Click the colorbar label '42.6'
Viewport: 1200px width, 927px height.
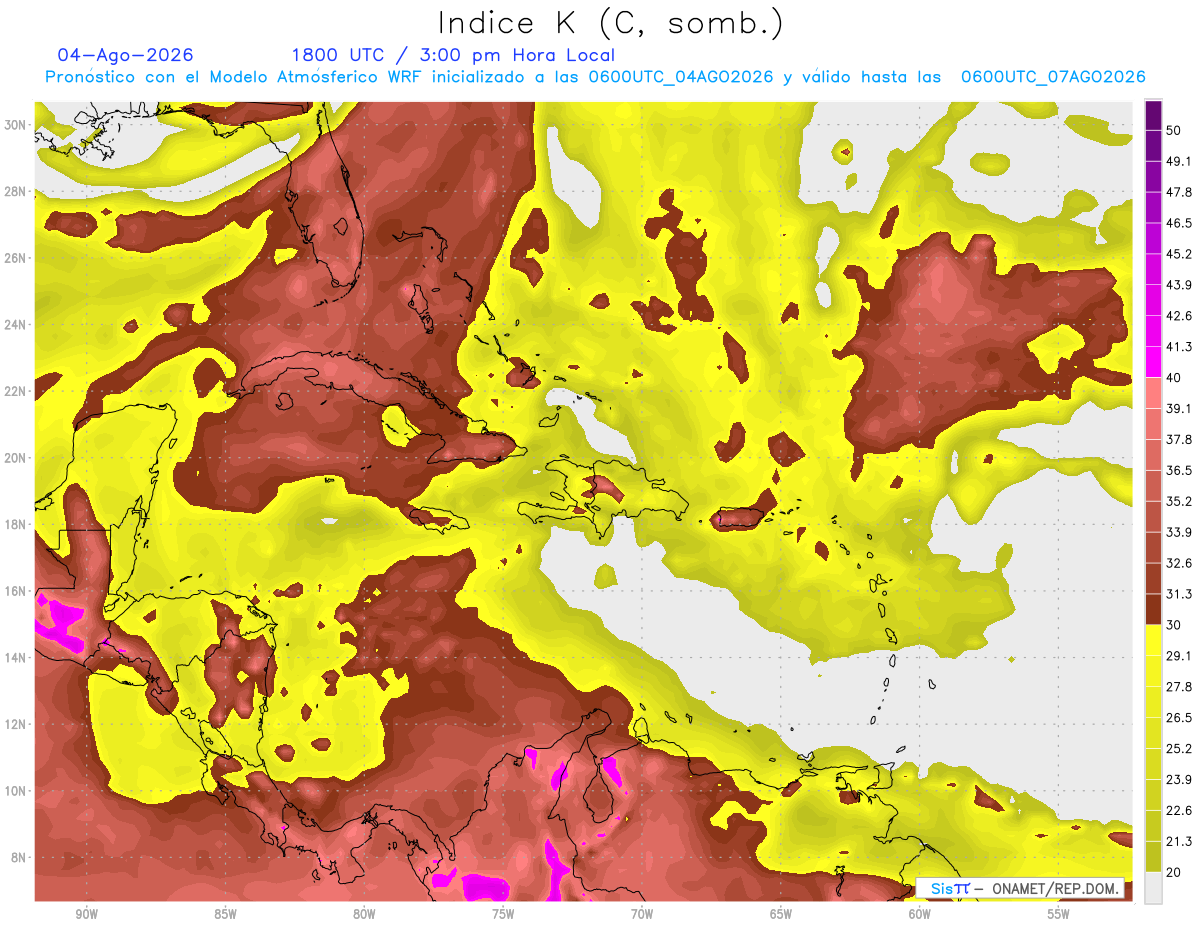pyautogui.click(x=1179, y=316)
